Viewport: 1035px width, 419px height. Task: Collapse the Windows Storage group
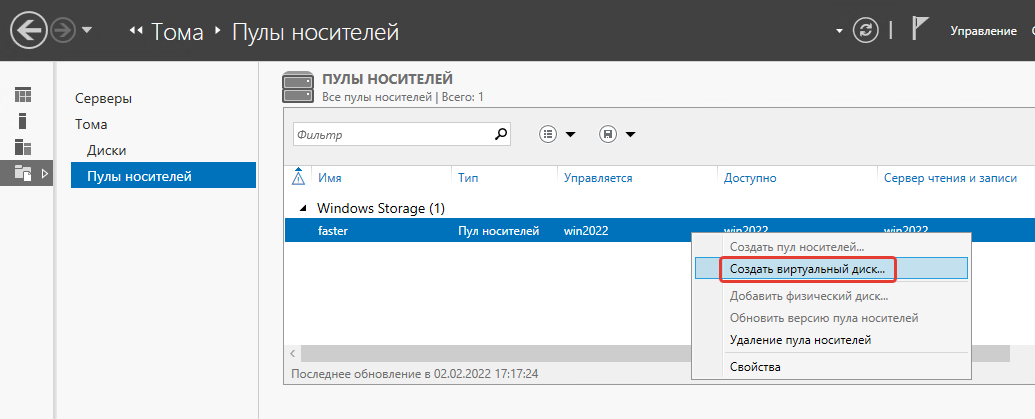click(303, 208)
